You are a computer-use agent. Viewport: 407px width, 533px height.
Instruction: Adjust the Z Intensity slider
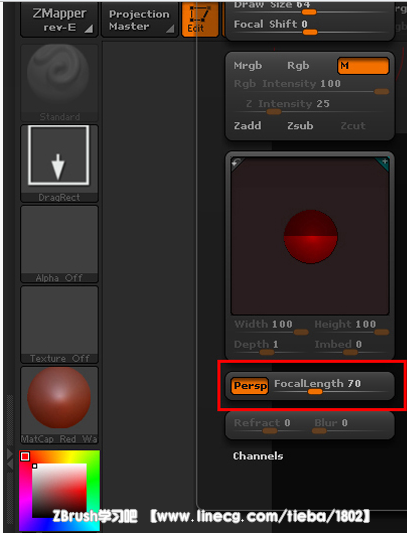pyautogui.click(x=311, y=107)
